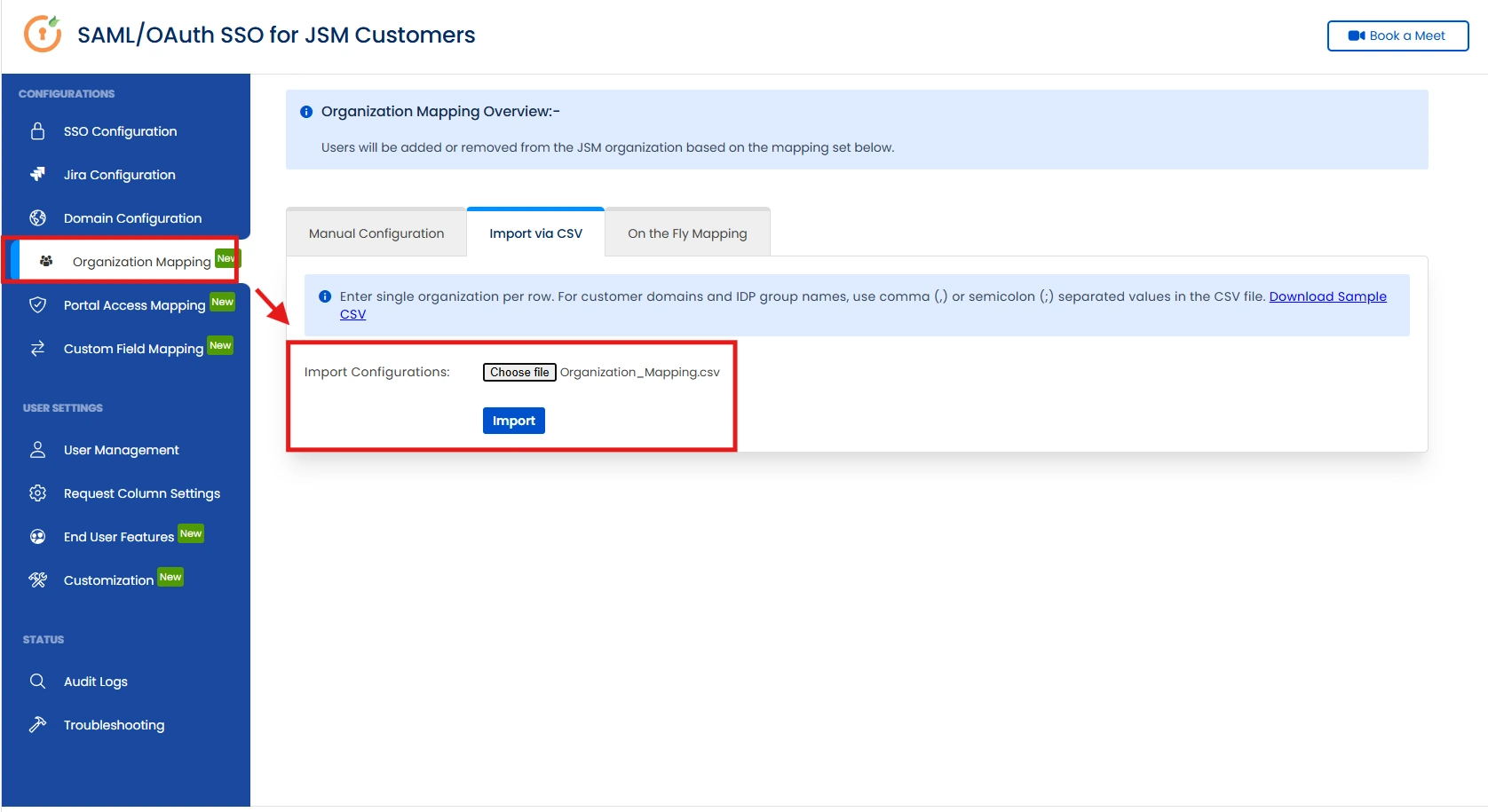
Task: Click the Organization_Mapping.csv file name
Action: tap(639, 372)
